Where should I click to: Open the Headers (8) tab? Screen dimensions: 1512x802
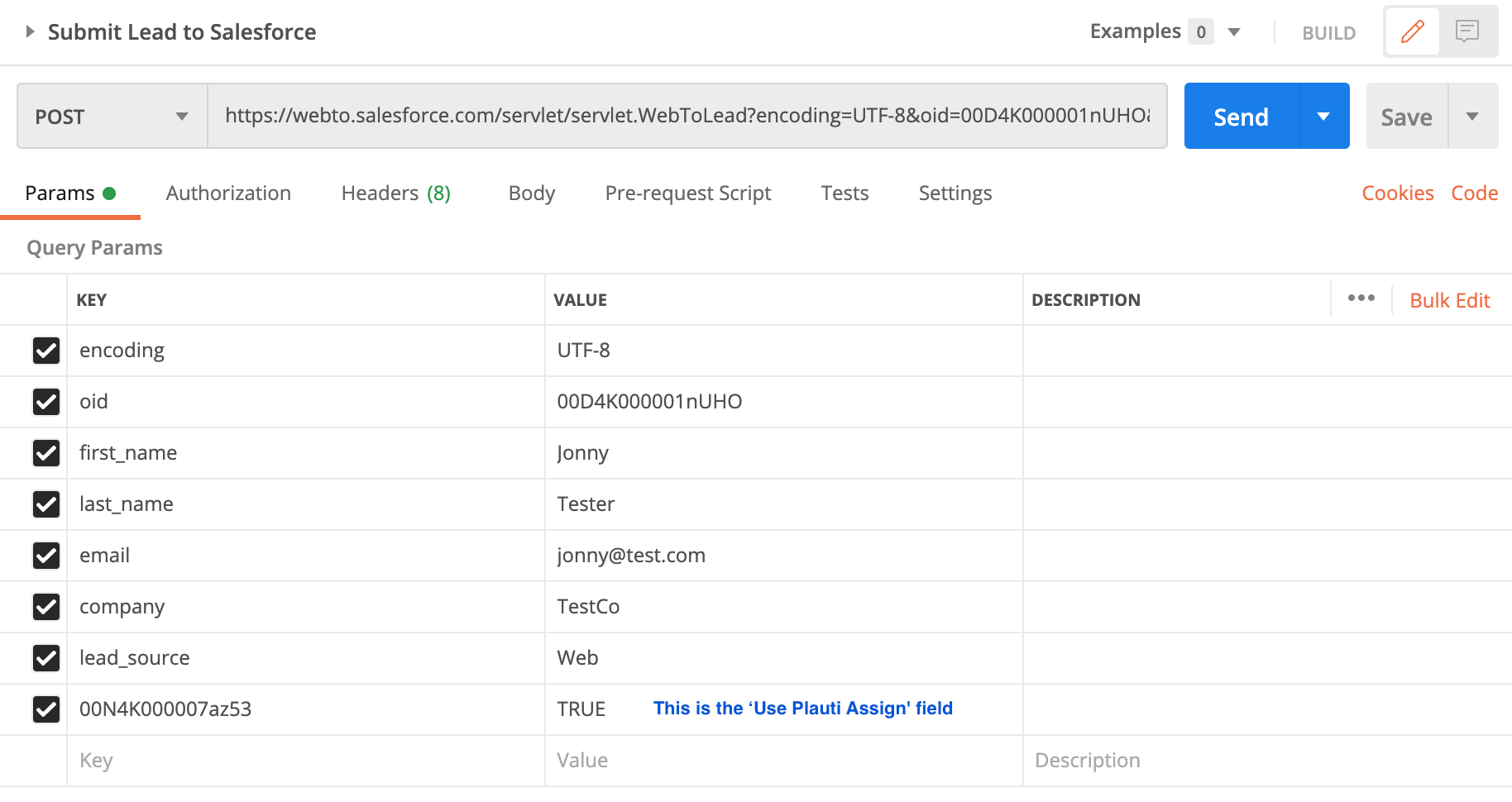396,193
